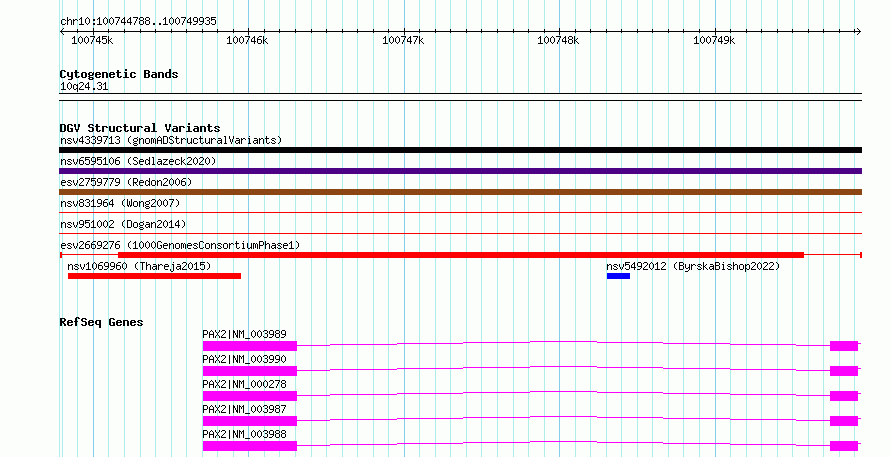Select the right exon of PAX2|NM_003990
The image size is (890, 457).
(843, 371)
